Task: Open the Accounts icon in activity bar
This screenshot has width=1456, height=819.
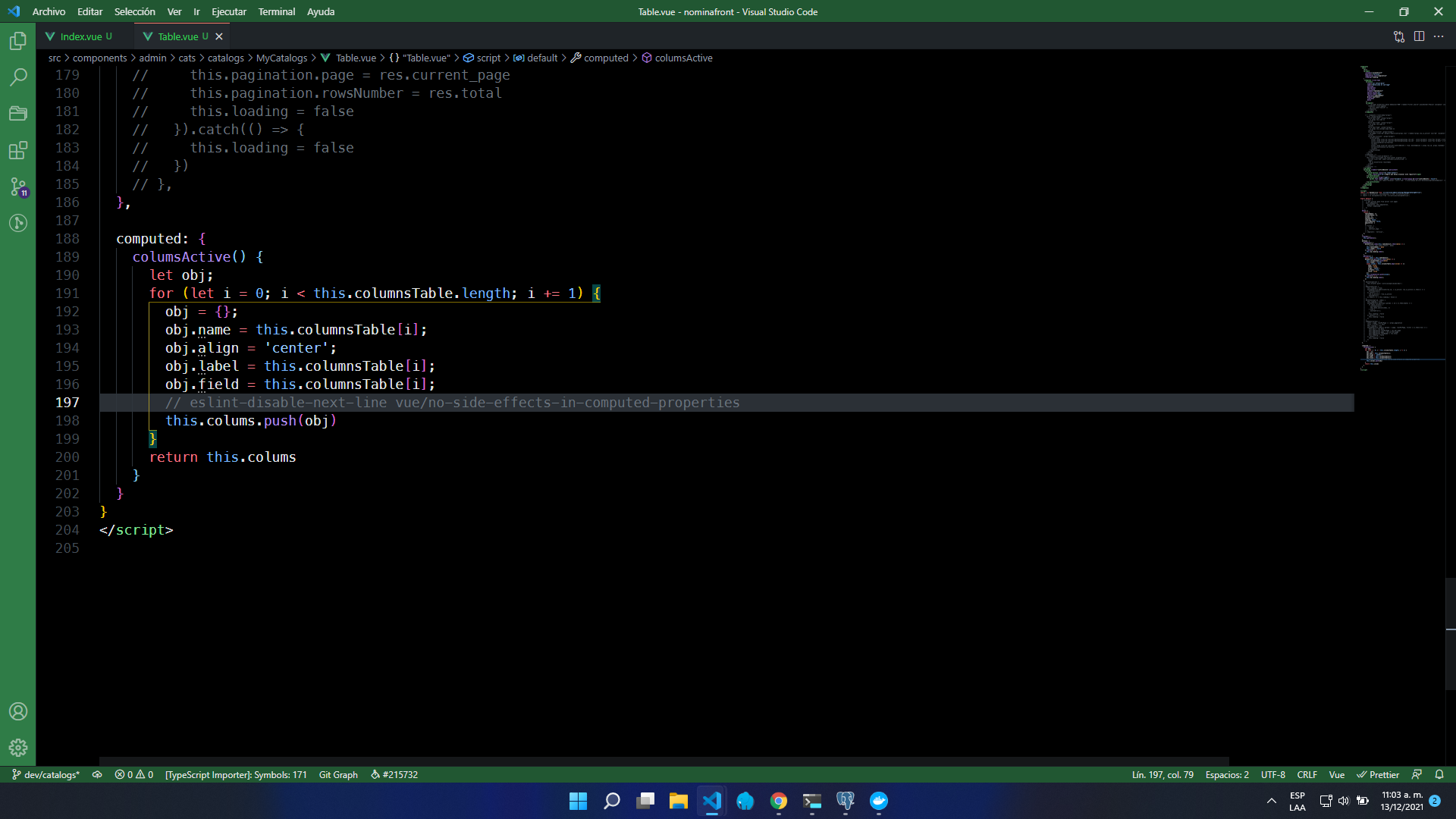Action: [x=18, y=711]
